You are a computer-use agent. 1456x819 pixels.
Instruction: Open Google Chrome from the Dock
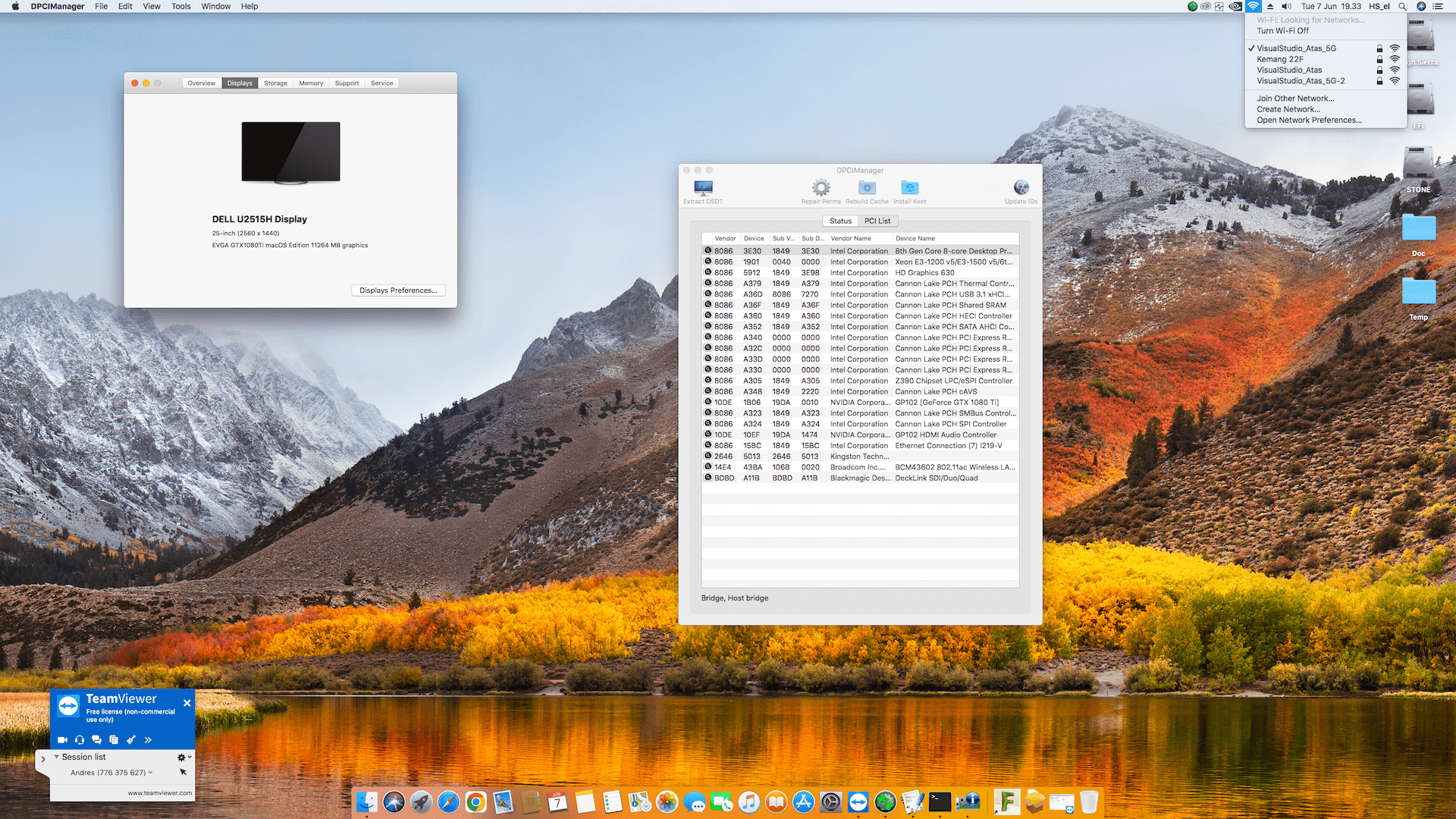pyautogui.click(x=475, y=802)
